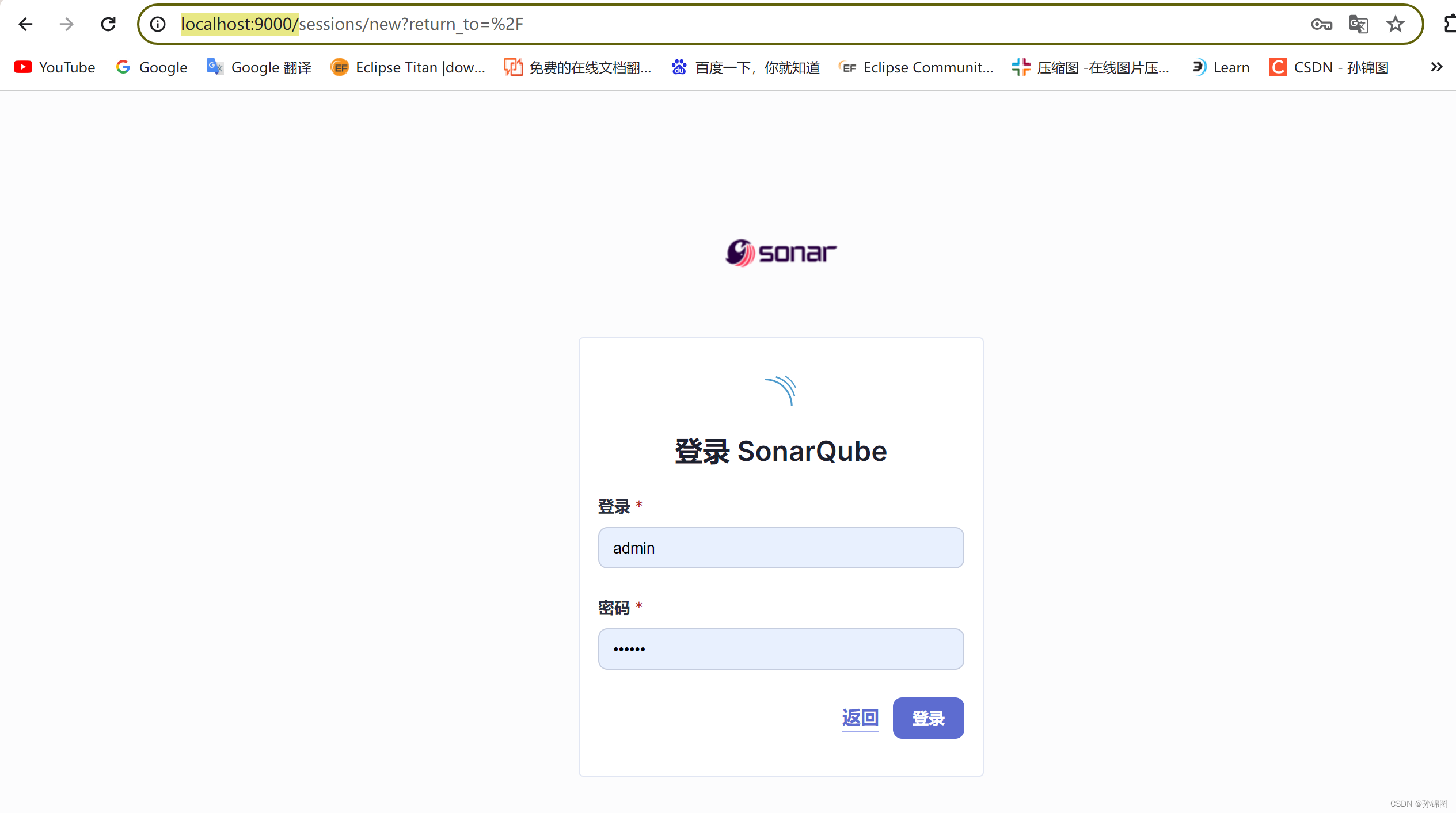1456x813 pixels.
Task: Click the sonar logo at top
Action: point(781,253)
